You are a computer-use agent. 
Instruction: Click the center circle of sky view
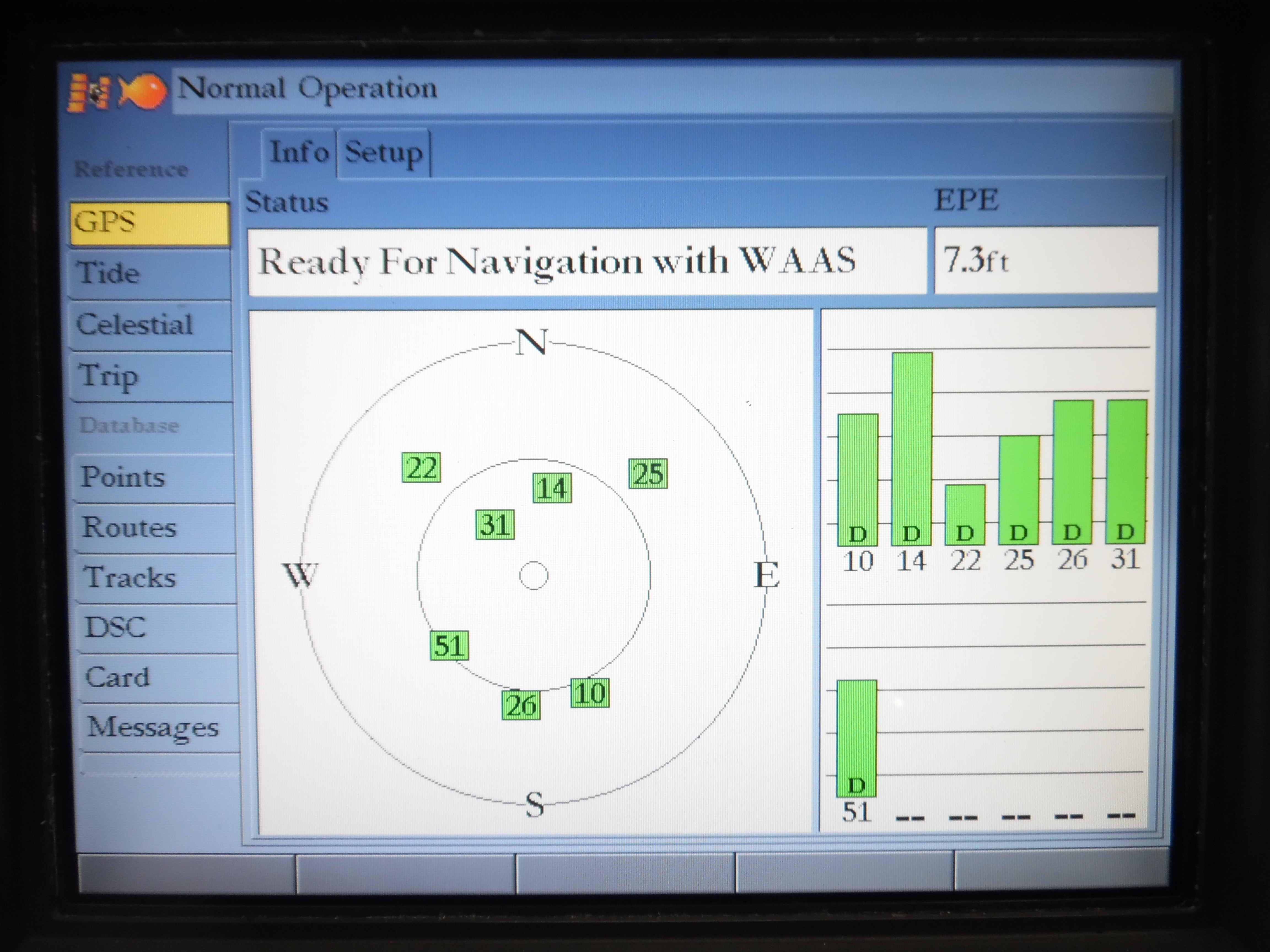pos(533,575)
